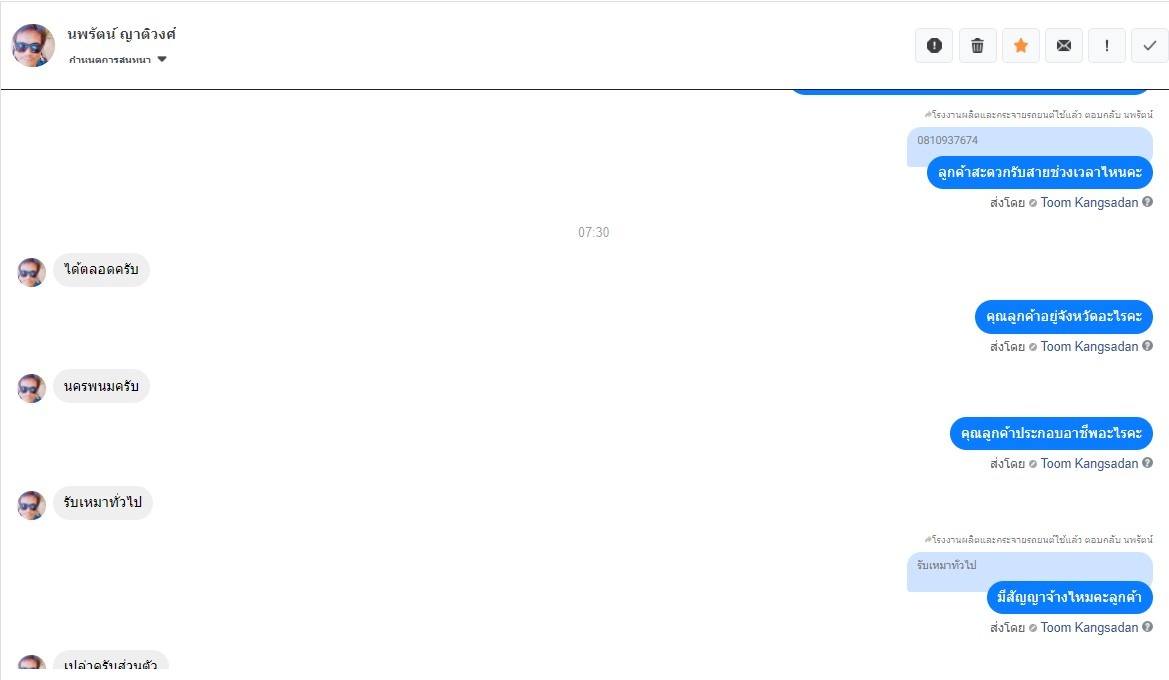
Task: Mark the conversation as spam with the octagon icon
Action: point(934,46)
